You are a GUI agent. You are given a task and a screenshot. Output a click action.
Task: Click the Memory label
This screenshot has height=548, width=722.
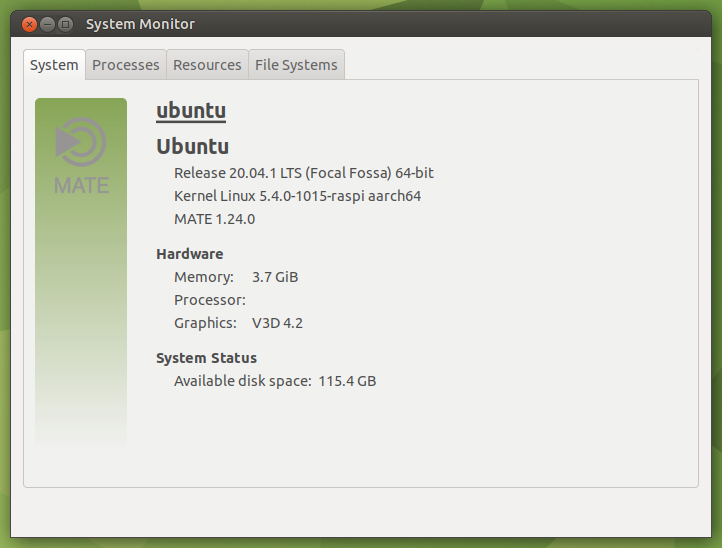pyautogui.click(x=204, y=277)
